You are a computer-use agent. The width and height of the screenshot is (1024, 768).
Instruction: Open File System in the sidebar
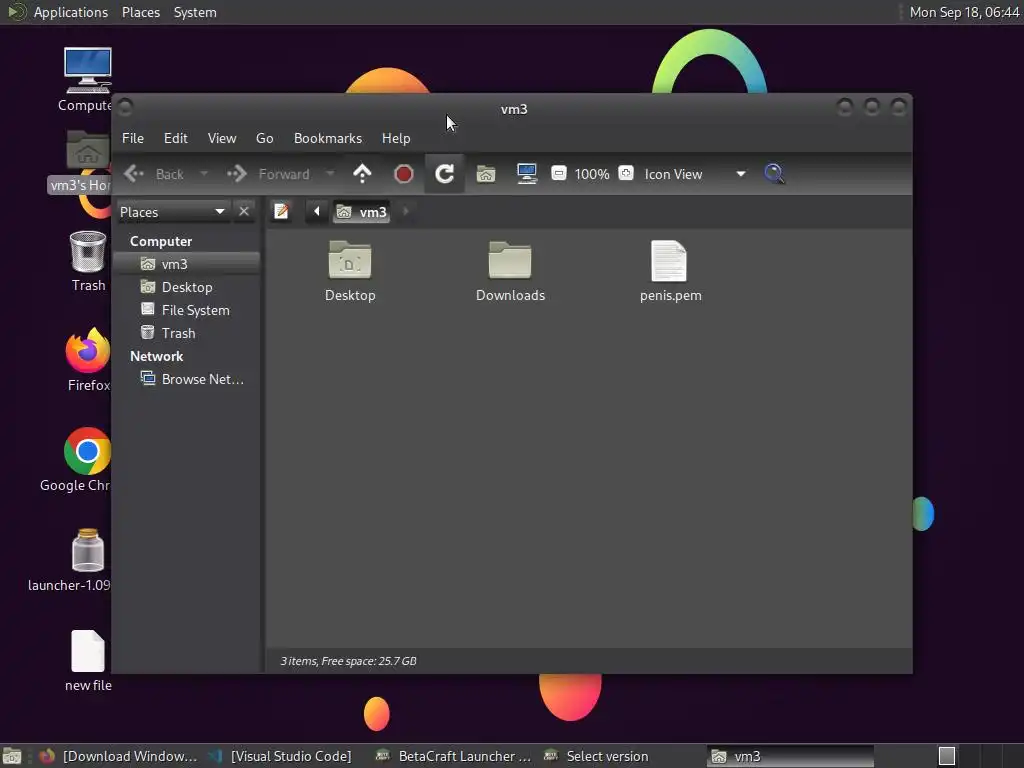(187, 310)
